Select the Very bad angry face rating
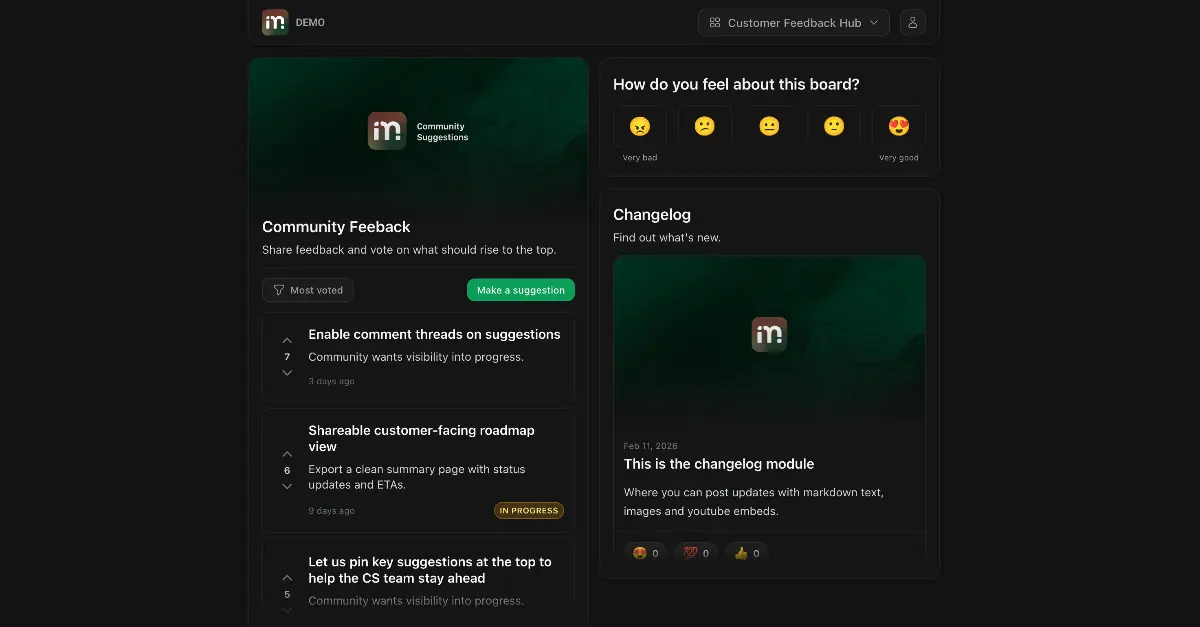 tap(640, 125)
